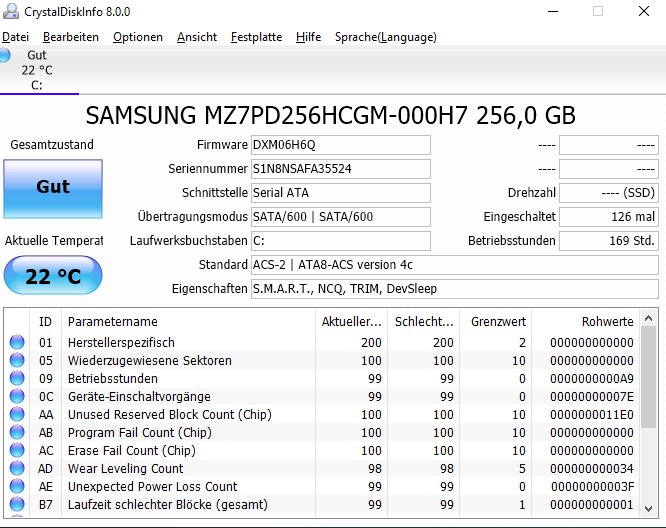Click the Gut health status button

(53, 189)
